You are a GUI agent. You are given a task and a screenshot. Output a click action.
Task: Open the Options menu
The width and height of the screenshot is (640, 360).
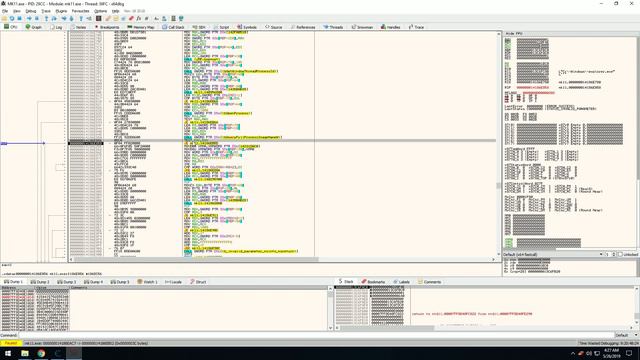(100, 11)
